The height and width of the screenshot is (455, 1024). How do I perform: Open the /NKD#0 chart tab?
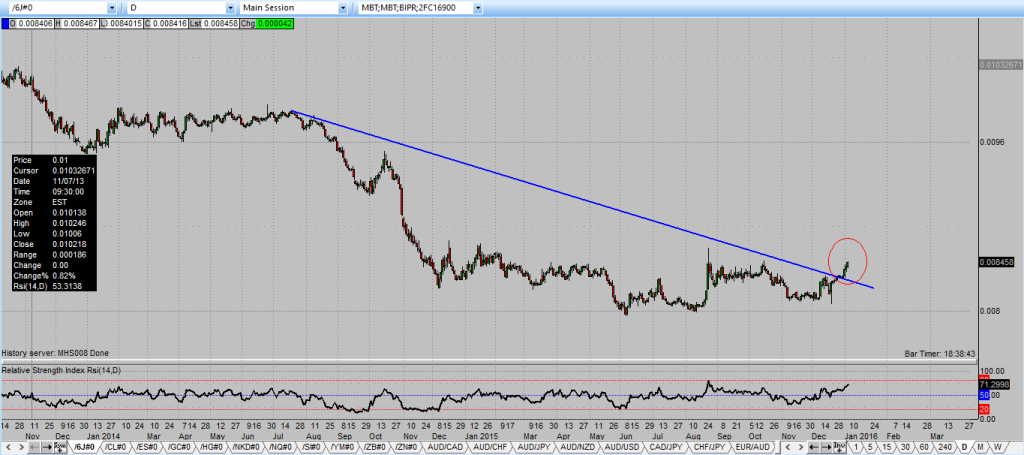[246, 447]
